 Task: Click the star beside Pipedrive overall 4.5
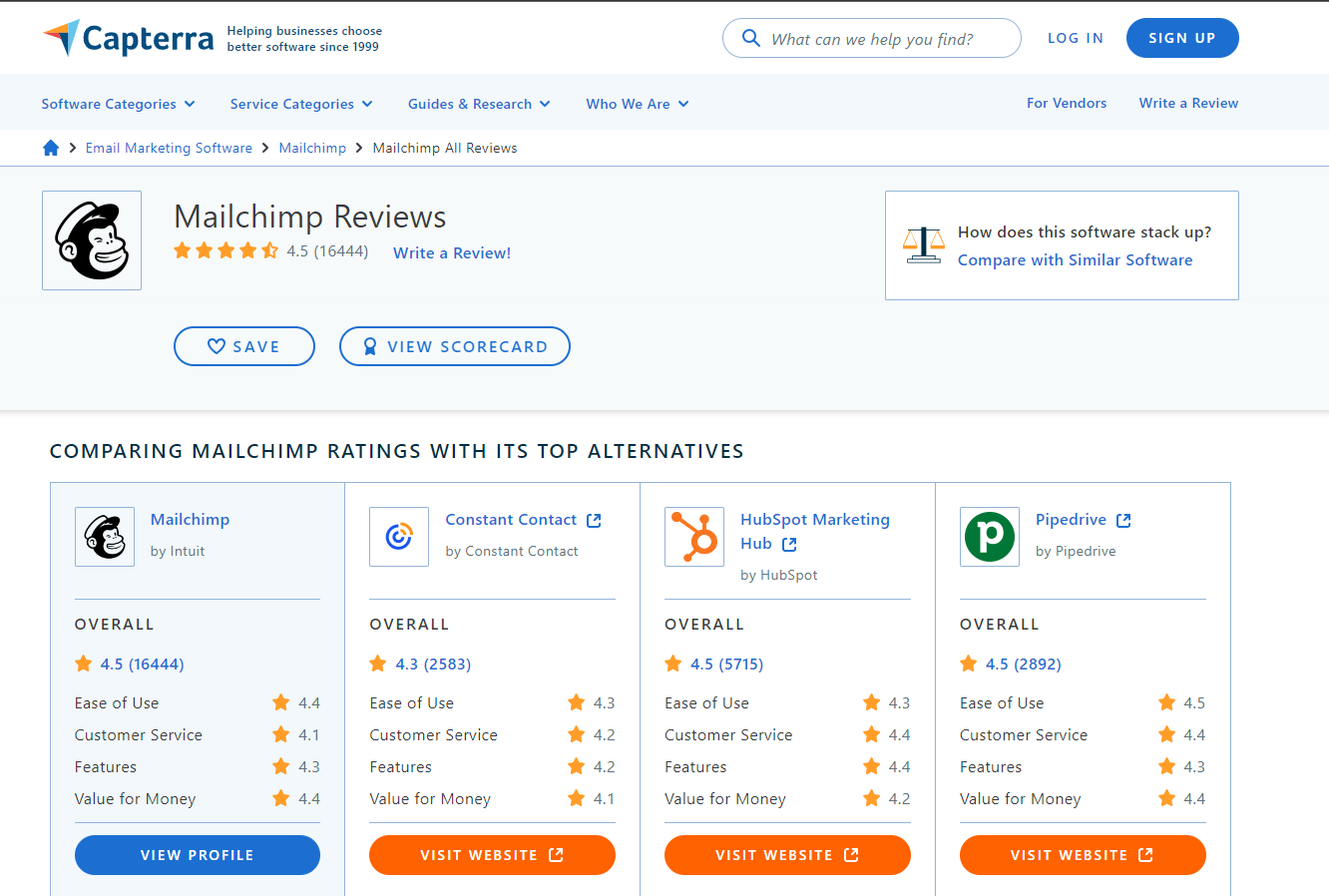[969, 664]
